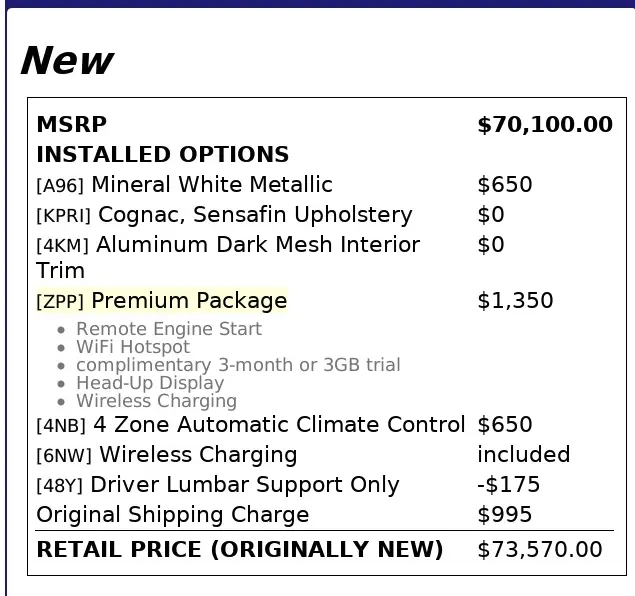Click the INSTALLED OPTIONS heading
Image resolution: width=635 pixels, height=596 pixels.
pyautogui.click(x=162, y=155)
